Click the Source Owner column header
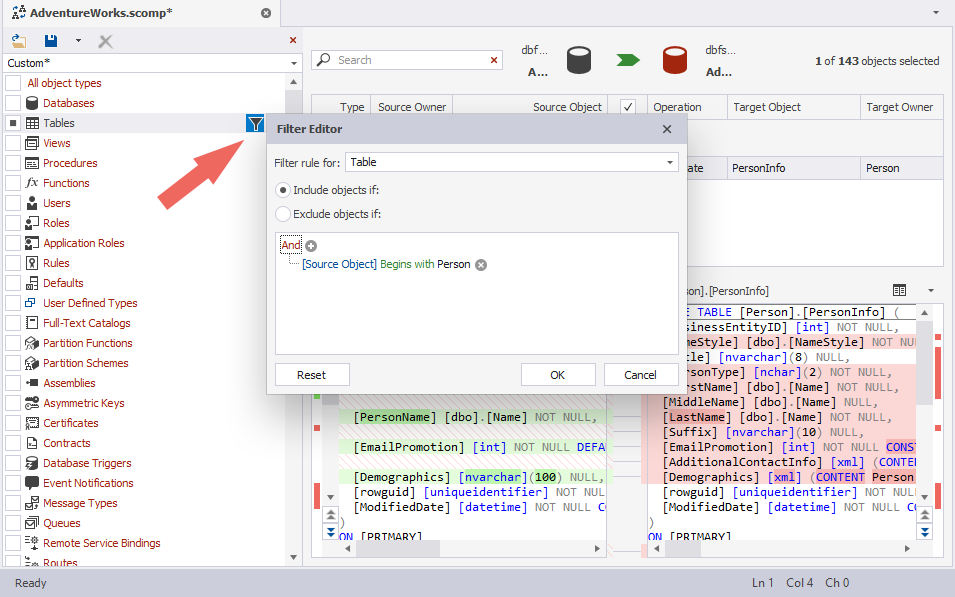This screenshot has height=597, width=955. coord(412,107)
